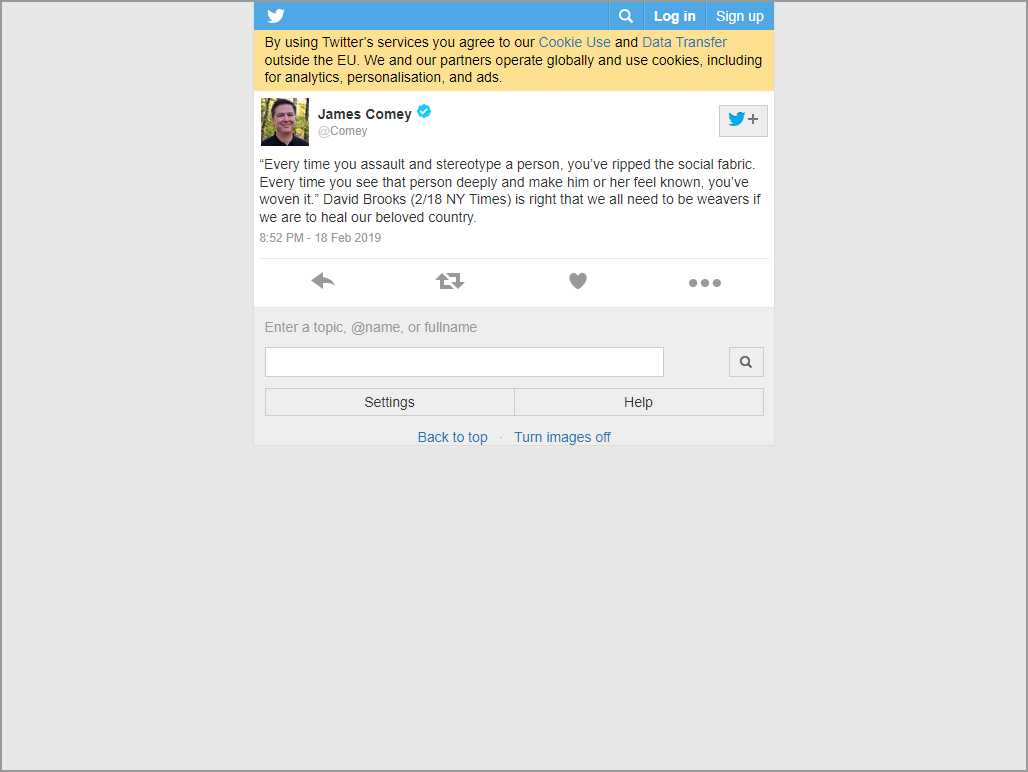Screen dimensions: 1028x772
Task: Submit search with bottom magnifier button
Action: pyautogui.click(x=746, y=362)
